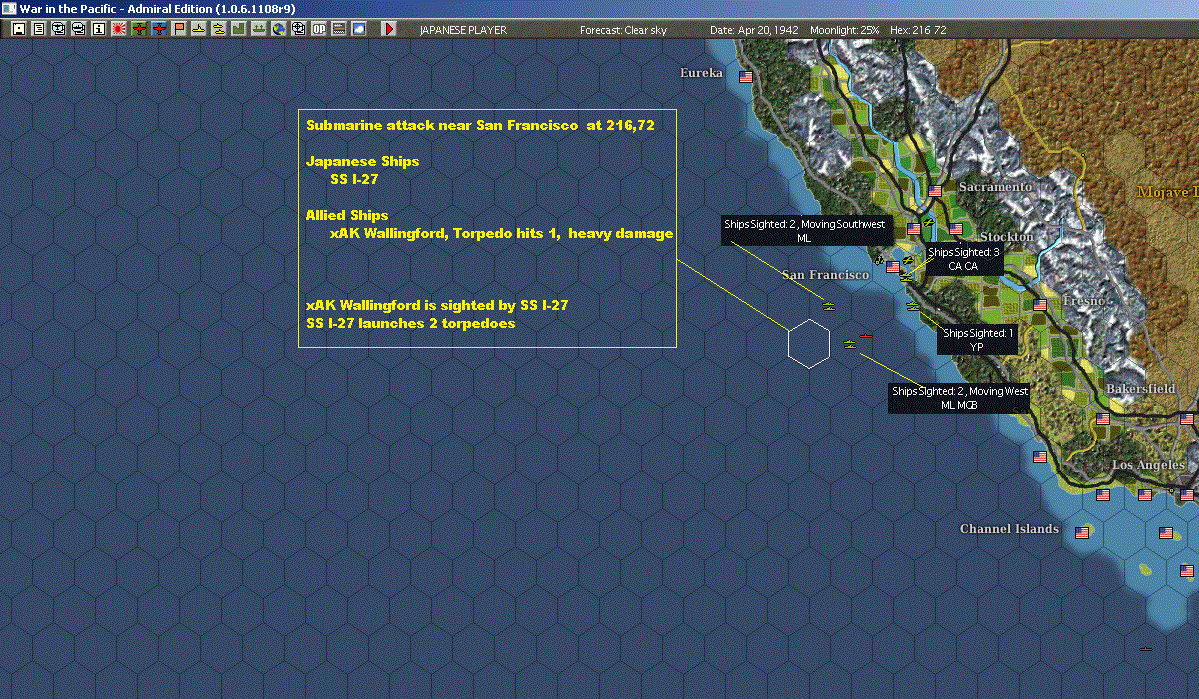
Task: Click the Japanese rising sun flag icon
Action: 119,29
